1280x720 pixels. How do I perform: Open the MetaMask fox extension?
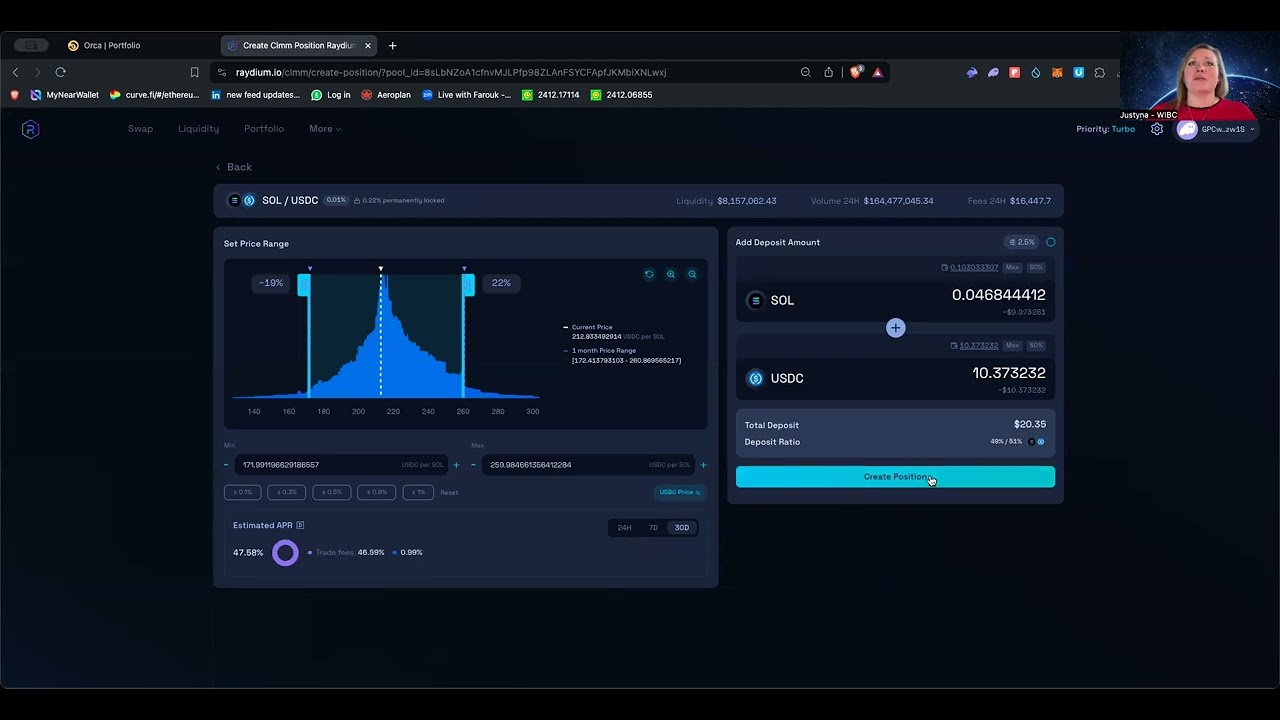pyautogui.click(x=1057, y=72)
